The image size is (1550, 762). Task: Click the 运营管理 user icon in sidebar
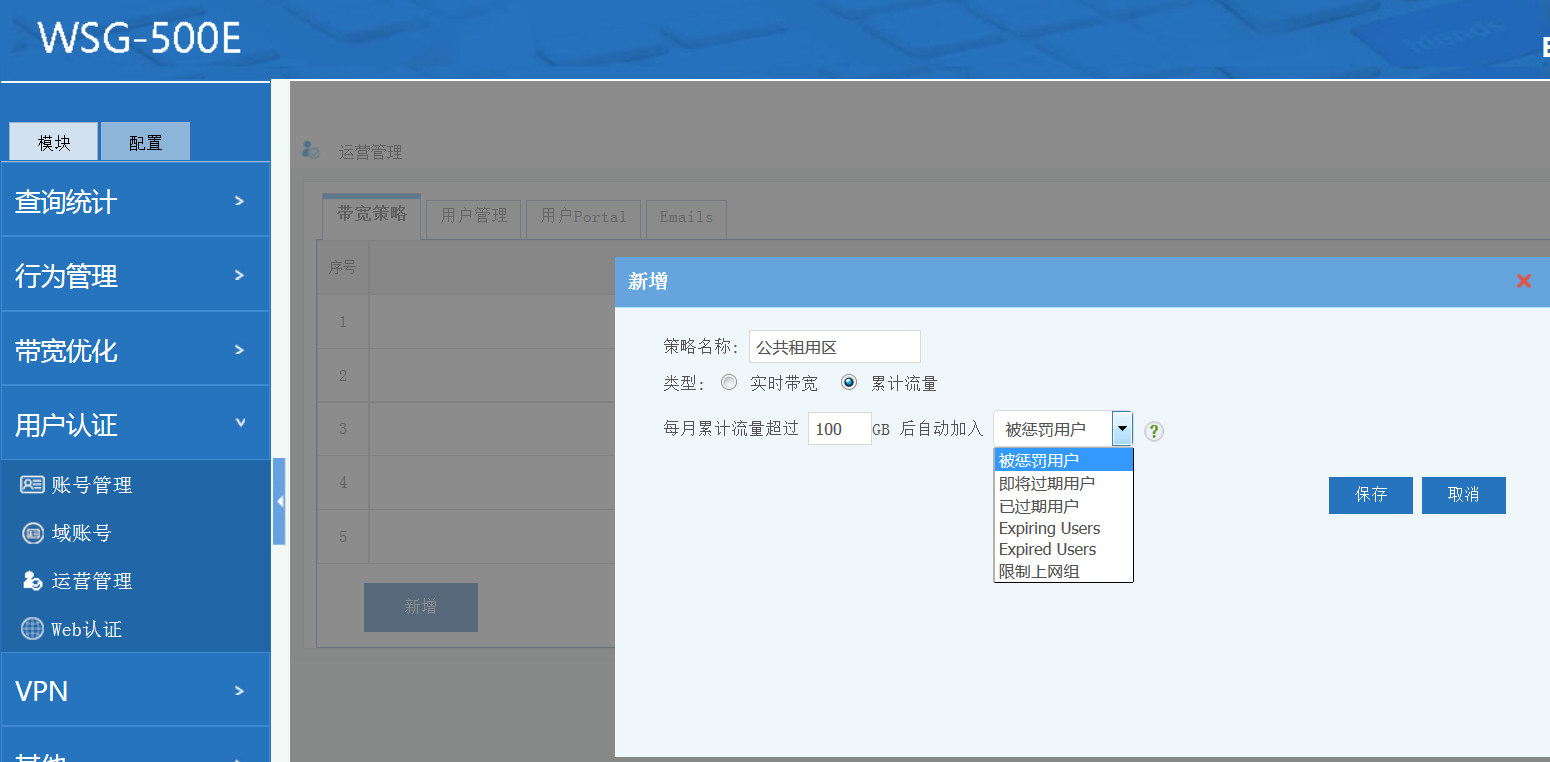point(32,581)
